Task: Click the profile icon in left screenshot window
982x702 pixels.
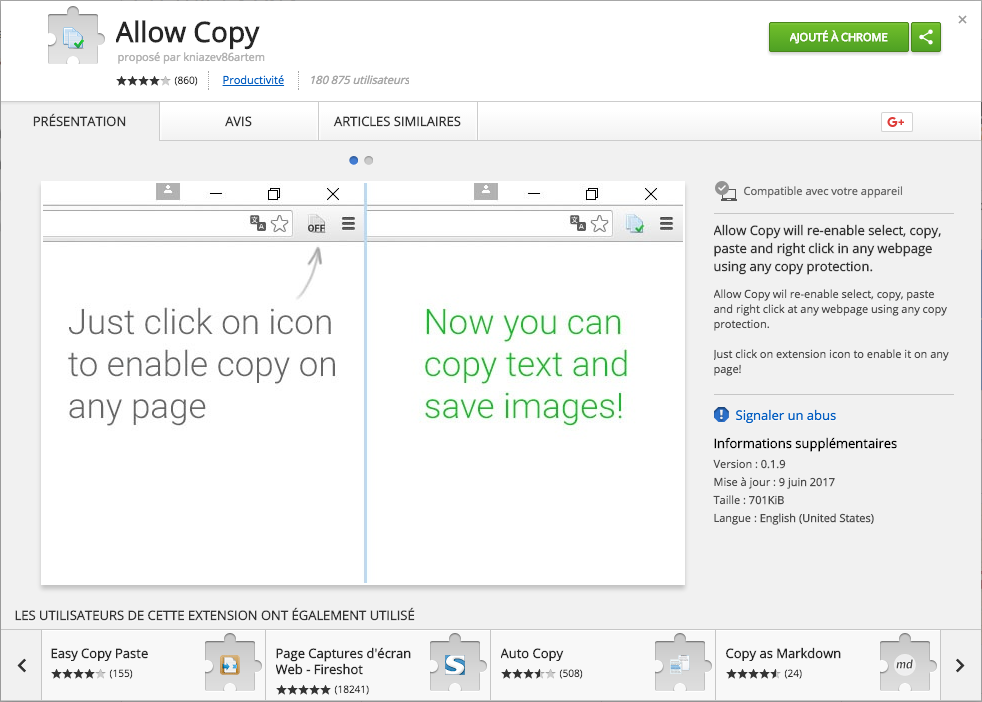Action: [168, 191]
